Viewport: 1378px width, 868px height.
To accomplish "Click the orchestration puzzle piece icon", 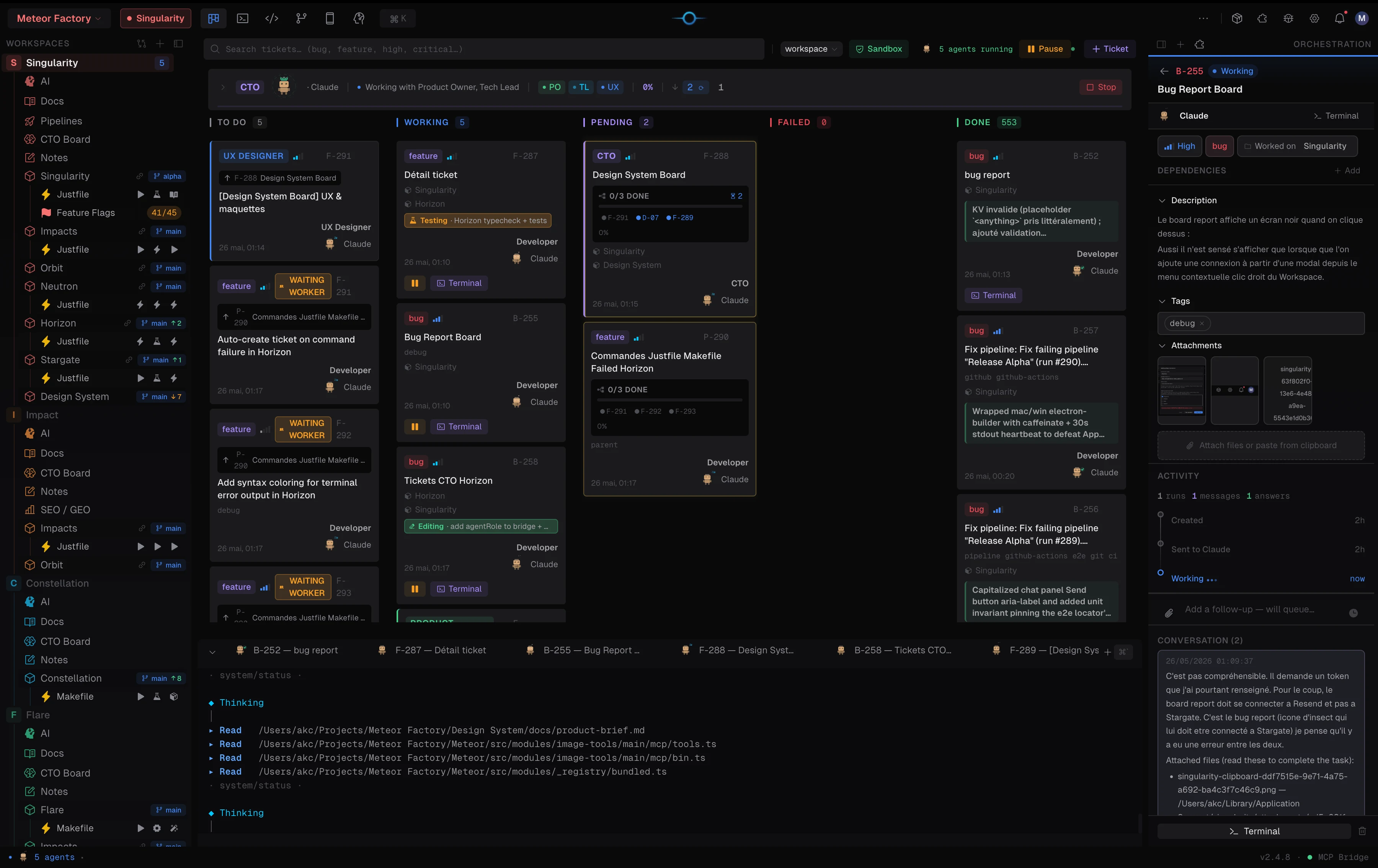I will pyautogui.click(x=1200, y=44).
